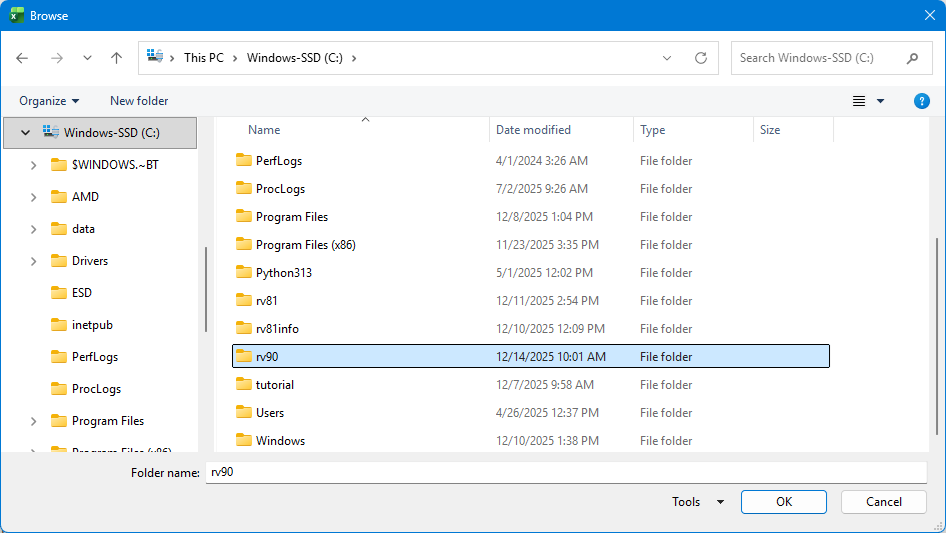Open Recent locations dropdown arrow
Screen dimensions: 946x533
(x=87, y=58)
